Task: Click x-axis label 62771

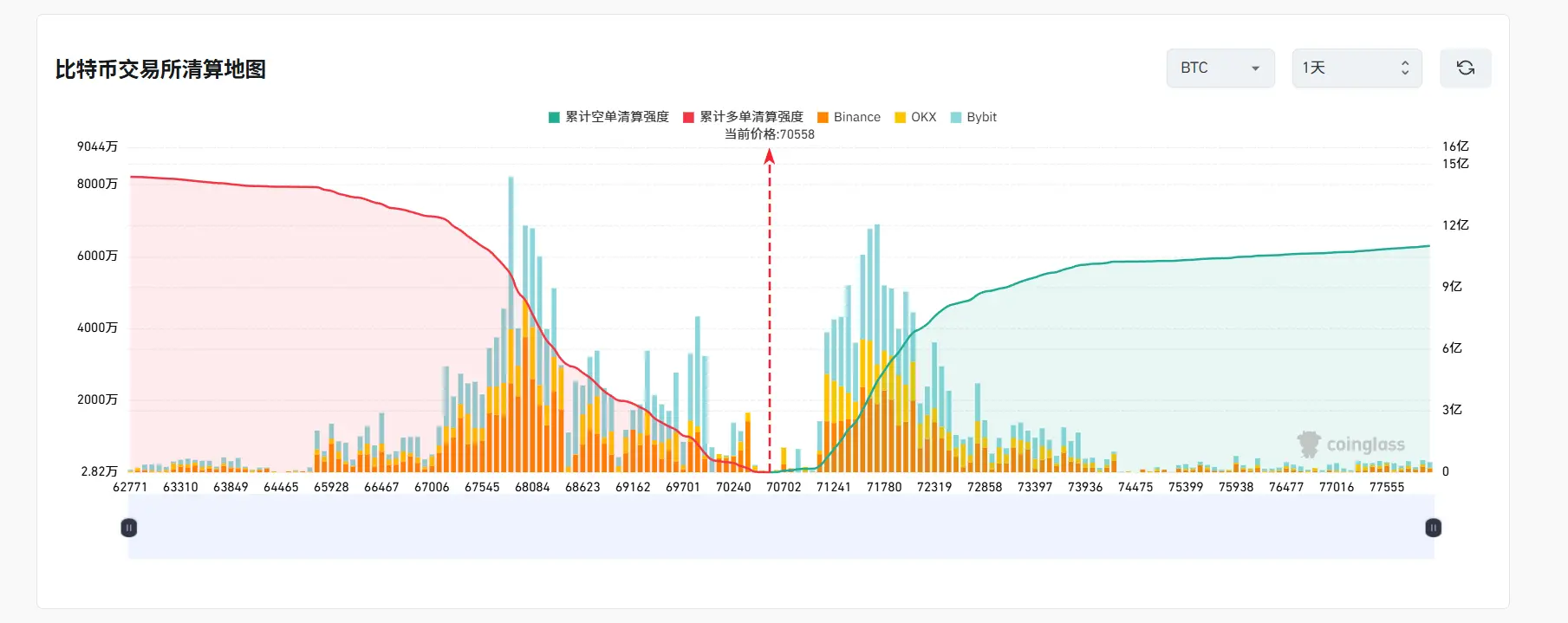Action: (130, 487)
